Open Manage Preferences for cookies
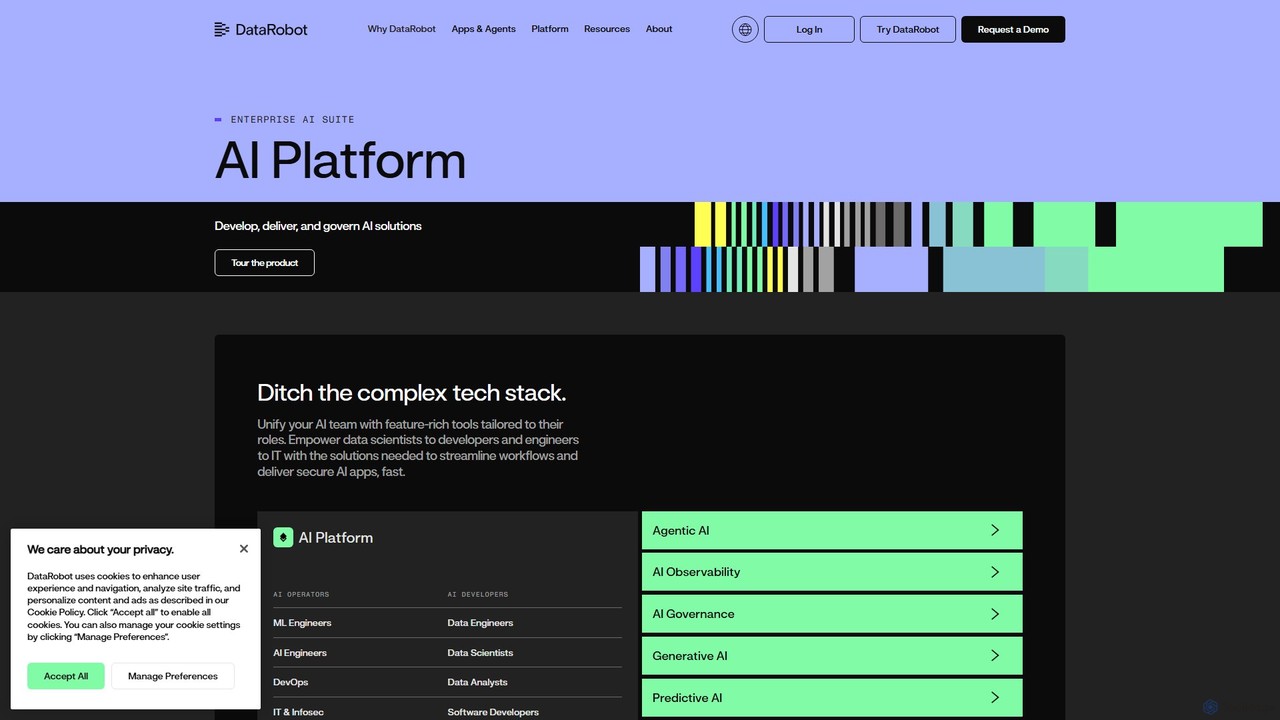The height and width of the screenshot is (720, 1280). pos(173,676)
